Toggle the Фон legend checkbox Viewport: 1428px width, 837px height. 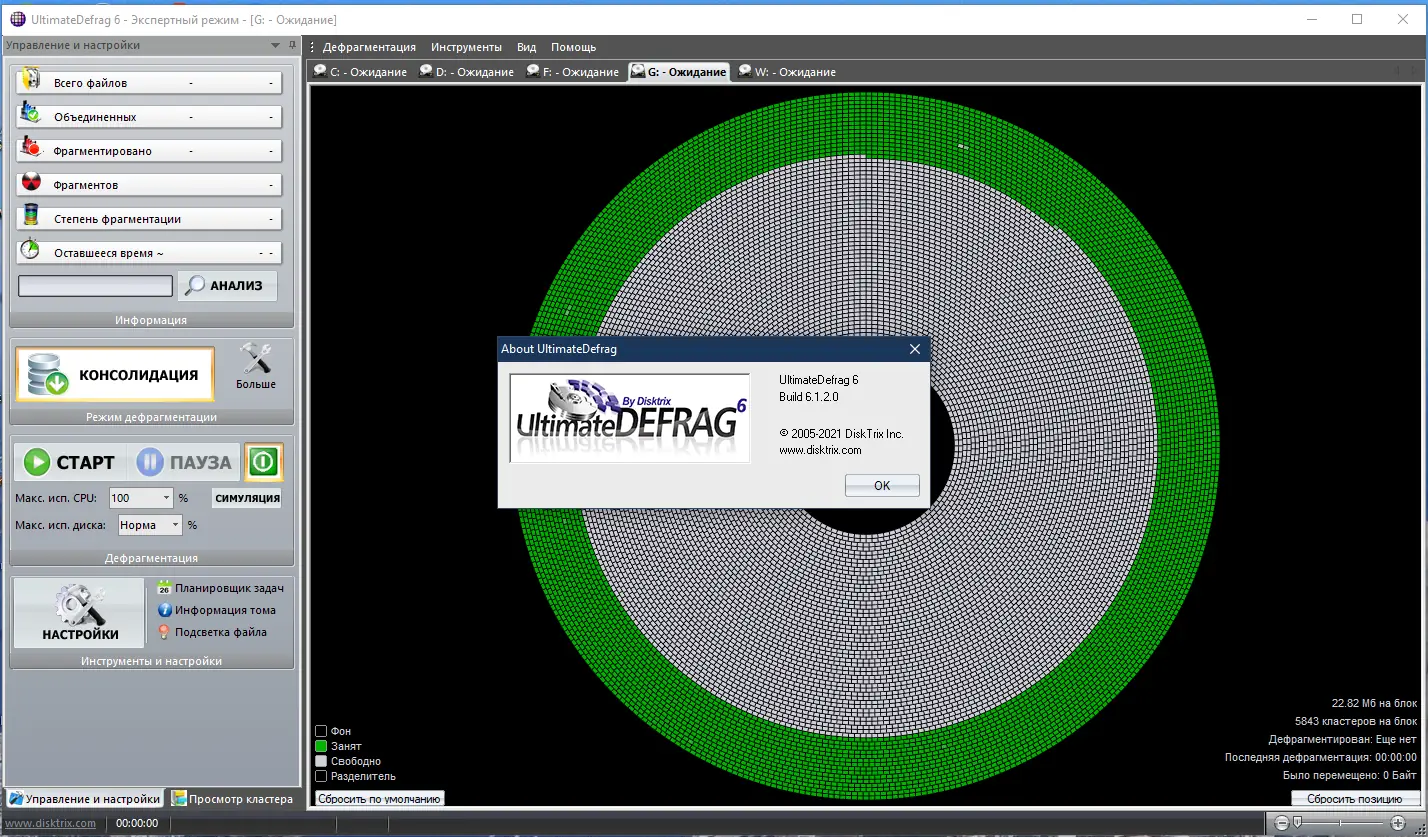coord(321,730)
